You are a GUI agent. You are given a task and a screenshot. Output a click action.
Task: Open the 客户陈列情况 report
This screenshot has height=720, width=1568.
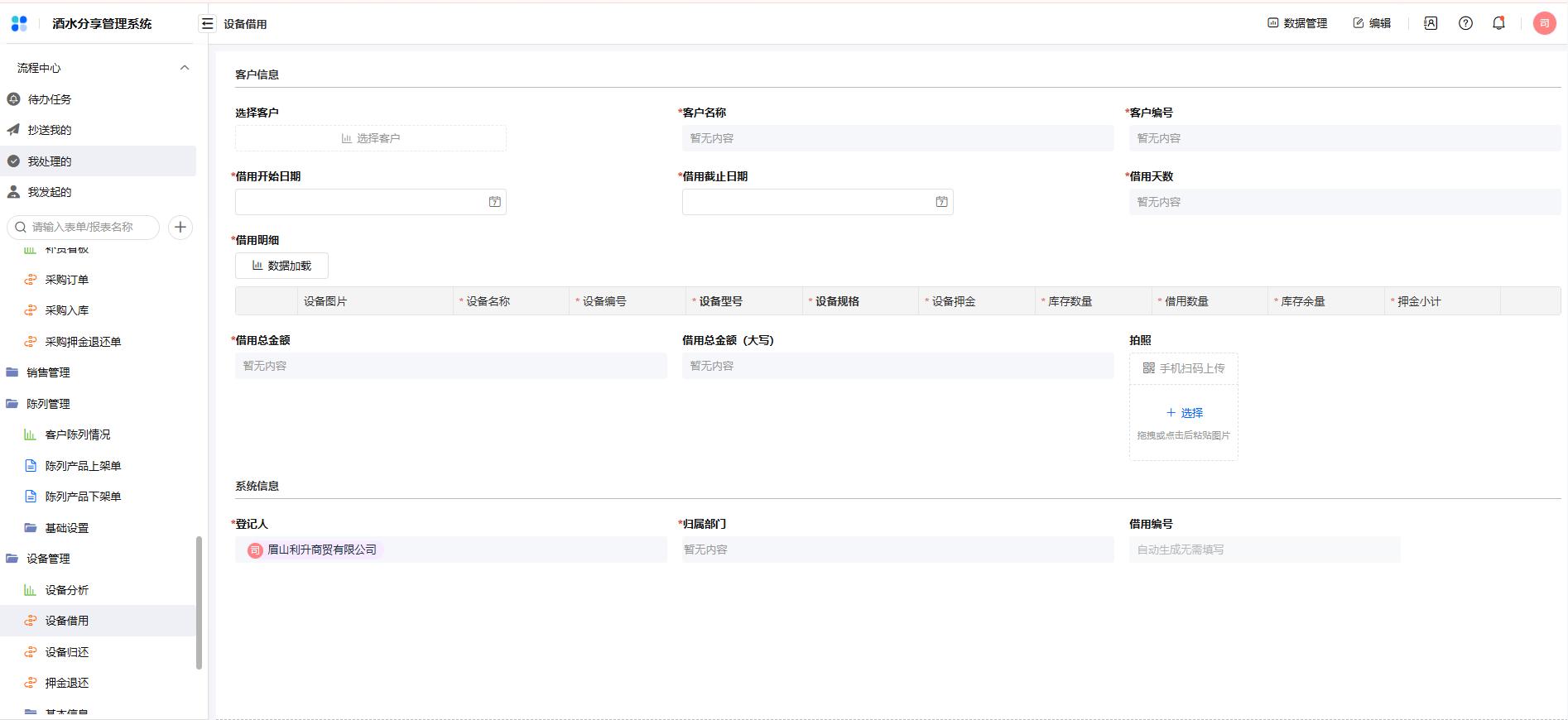pyautogui.click(x=98, y=434)
